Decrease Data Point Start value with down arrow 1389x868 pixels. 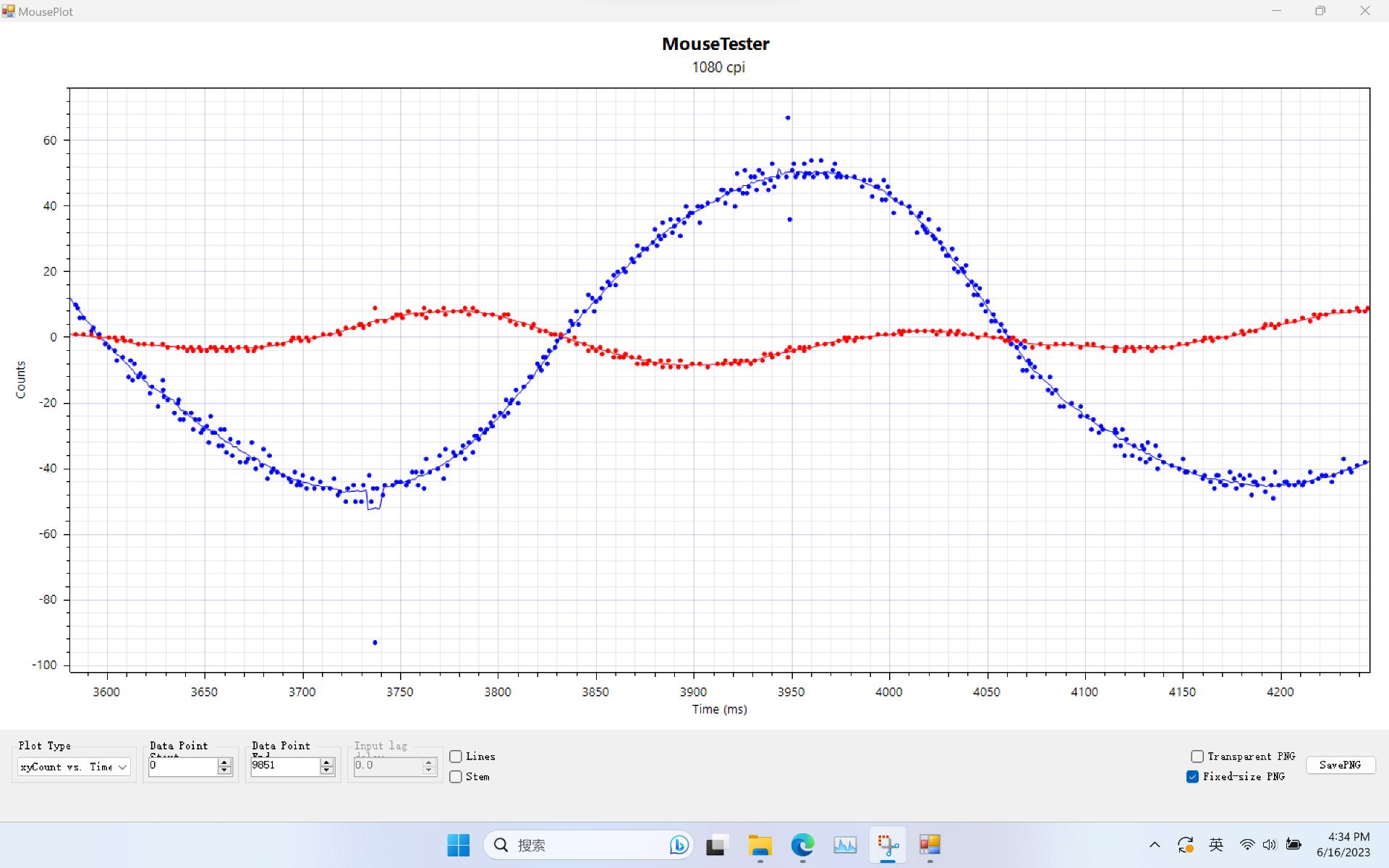(224, 770)
